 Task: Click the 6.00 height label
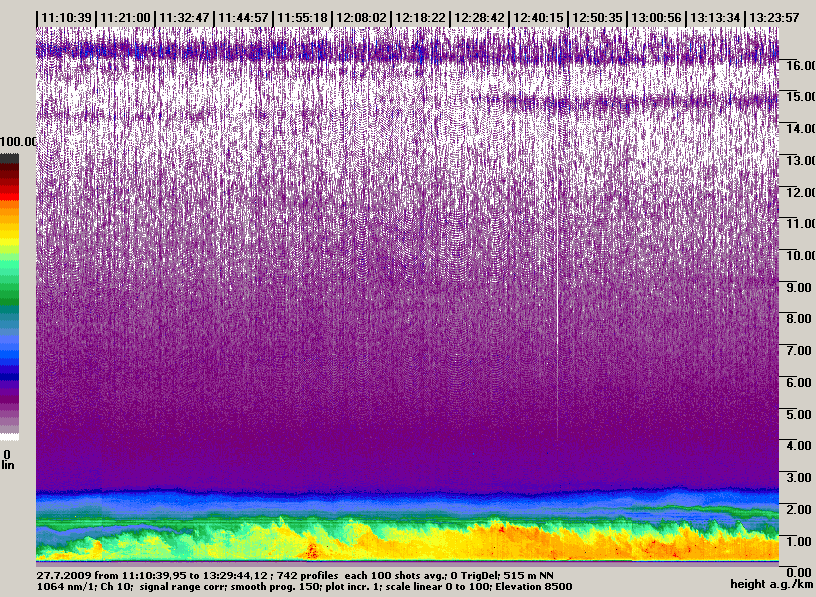tap(799, 382)
